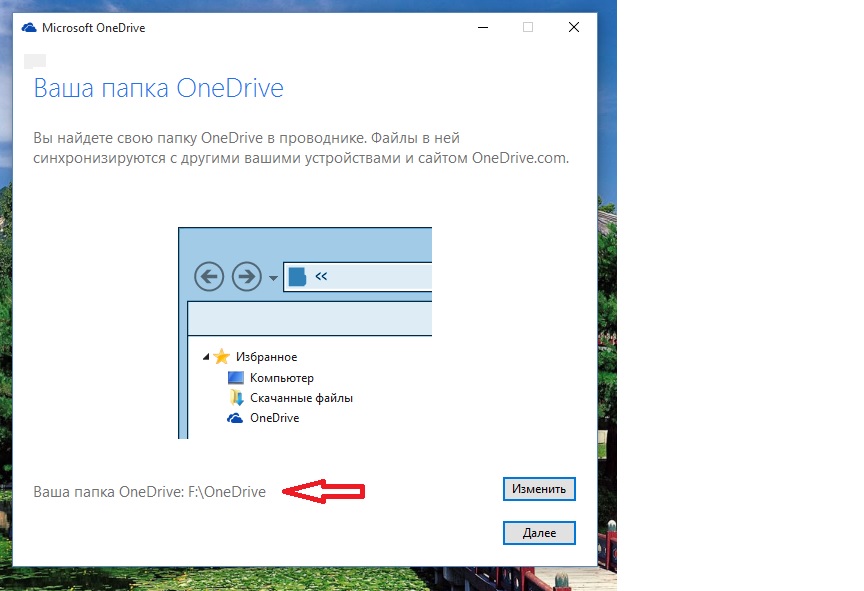Click the back arrow in illustration
Viewport: 864px width, 591px height.
[x=209, y=276]
